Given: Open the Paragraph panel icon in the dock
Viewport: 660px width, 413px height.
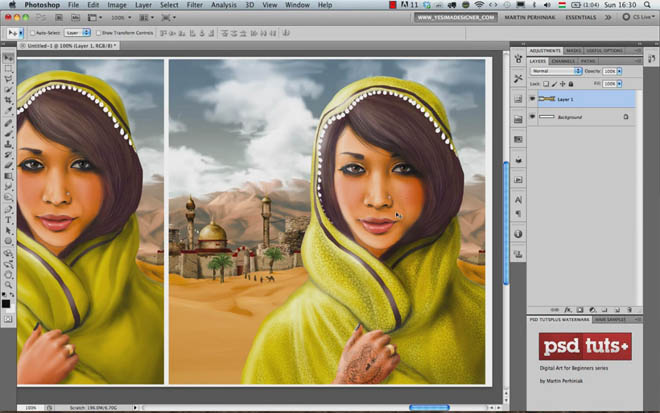Looking at the screenshot, I should point(518,214).
